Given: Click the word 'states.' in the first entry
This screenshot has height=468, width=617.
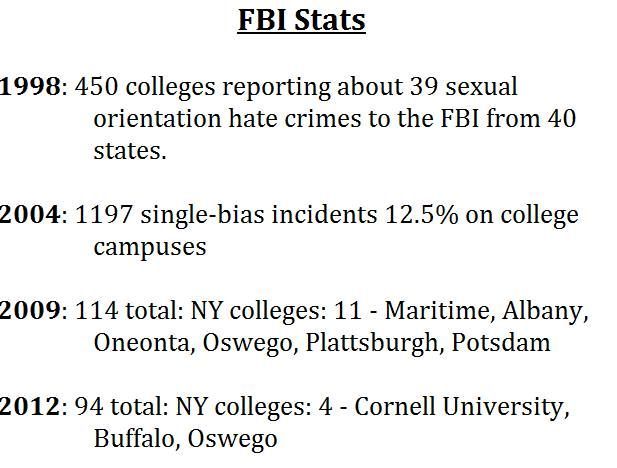Looking at the screenshot, I should pyautogui.click(x=130, y=151).
